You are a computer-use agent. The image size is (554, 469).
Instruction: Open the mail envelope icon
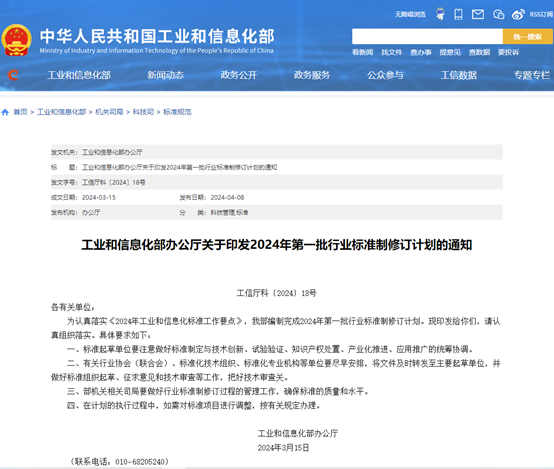(478, 14)
